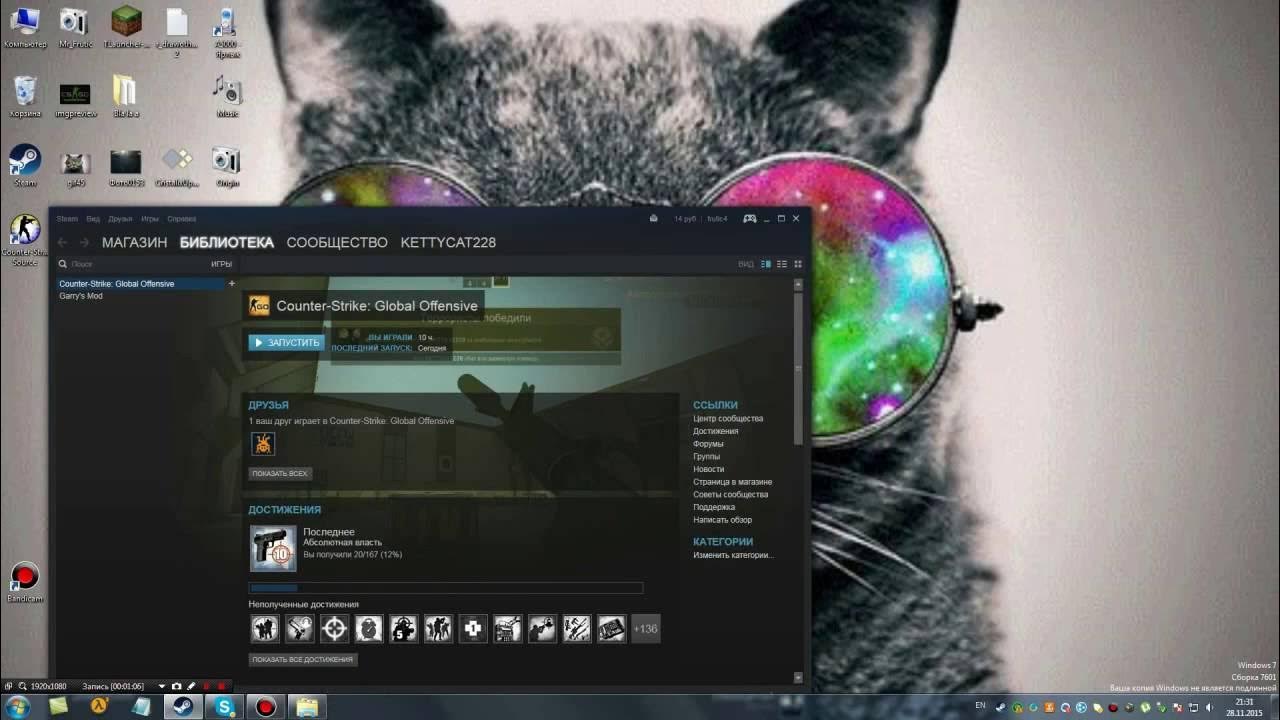Open the Steam menu
This screenshot has height=720, width=1280.
[67, 218]
